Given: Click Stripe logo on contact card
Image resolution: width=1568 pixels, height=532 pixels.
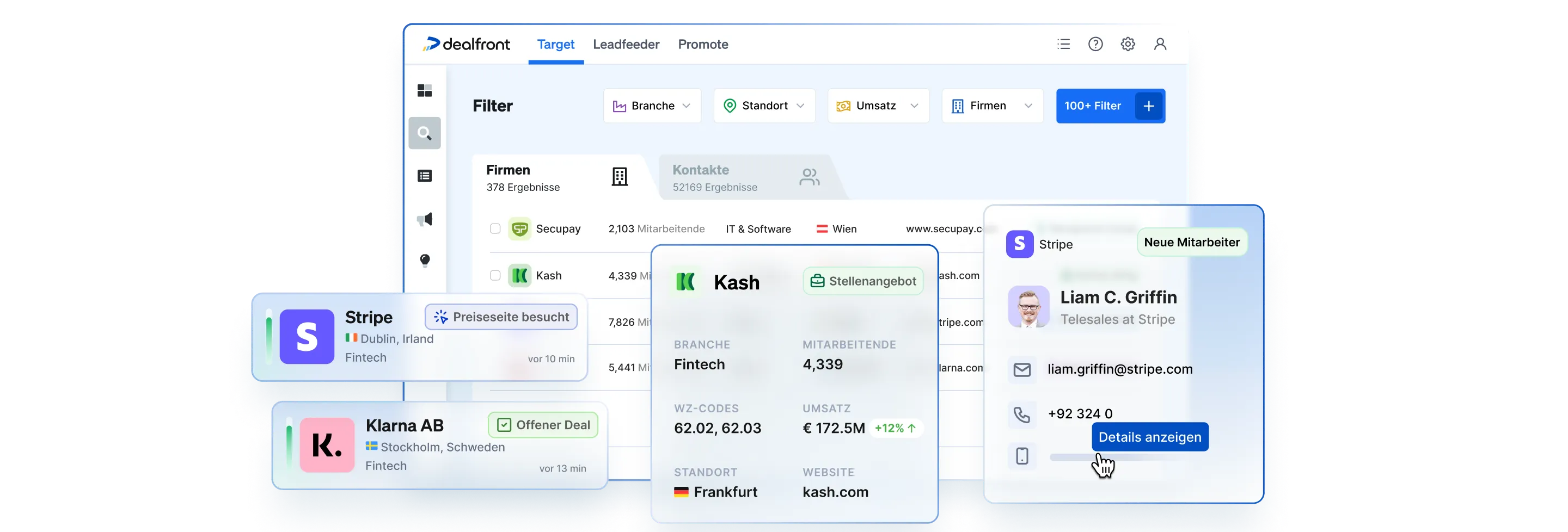Looking at the screenshot, I should [x=1020, y=244].
